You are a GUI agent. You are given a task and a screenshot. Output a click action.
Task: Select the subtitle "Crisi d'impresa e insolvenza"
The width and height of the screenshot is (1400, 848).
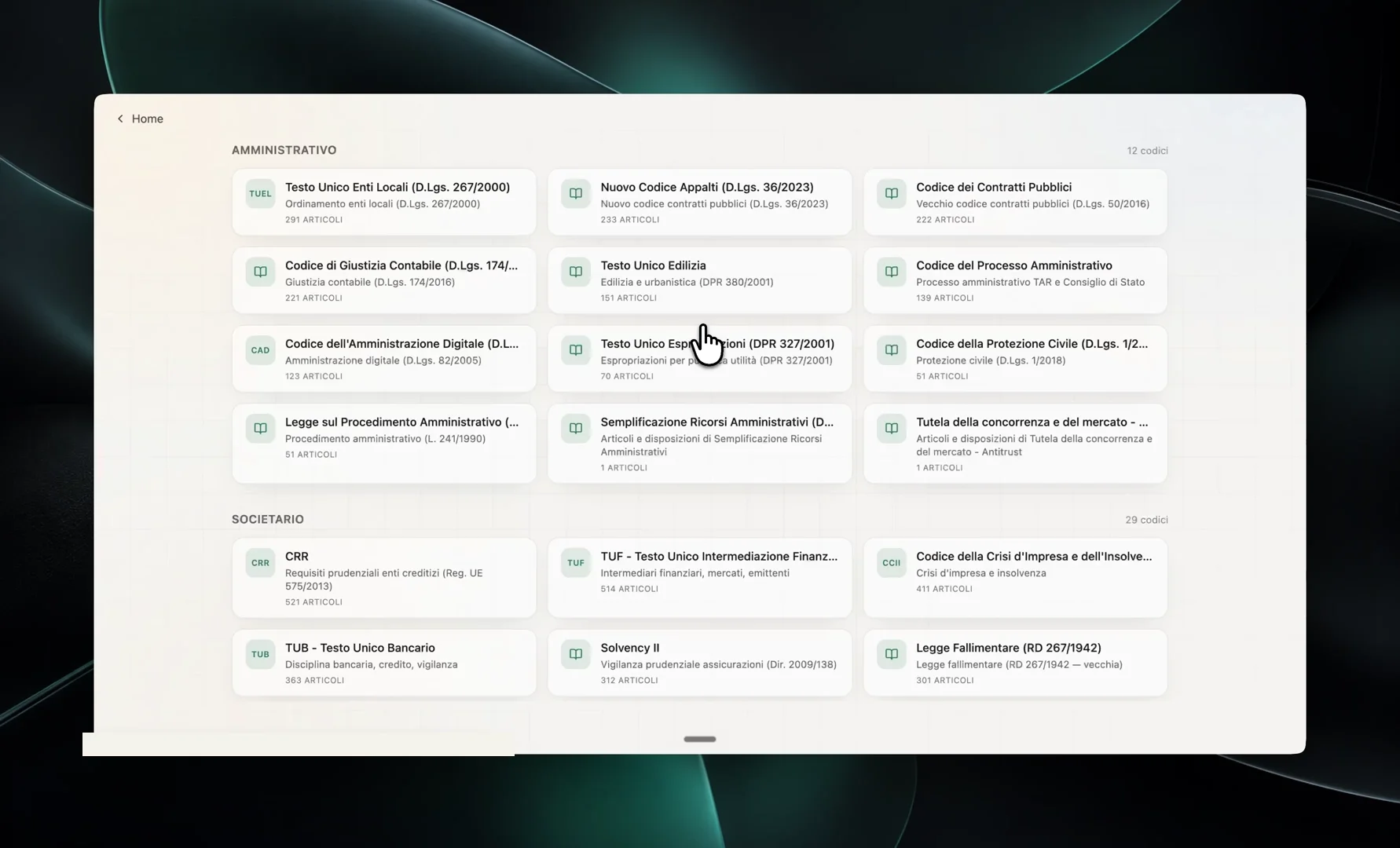tap(981, 573)
